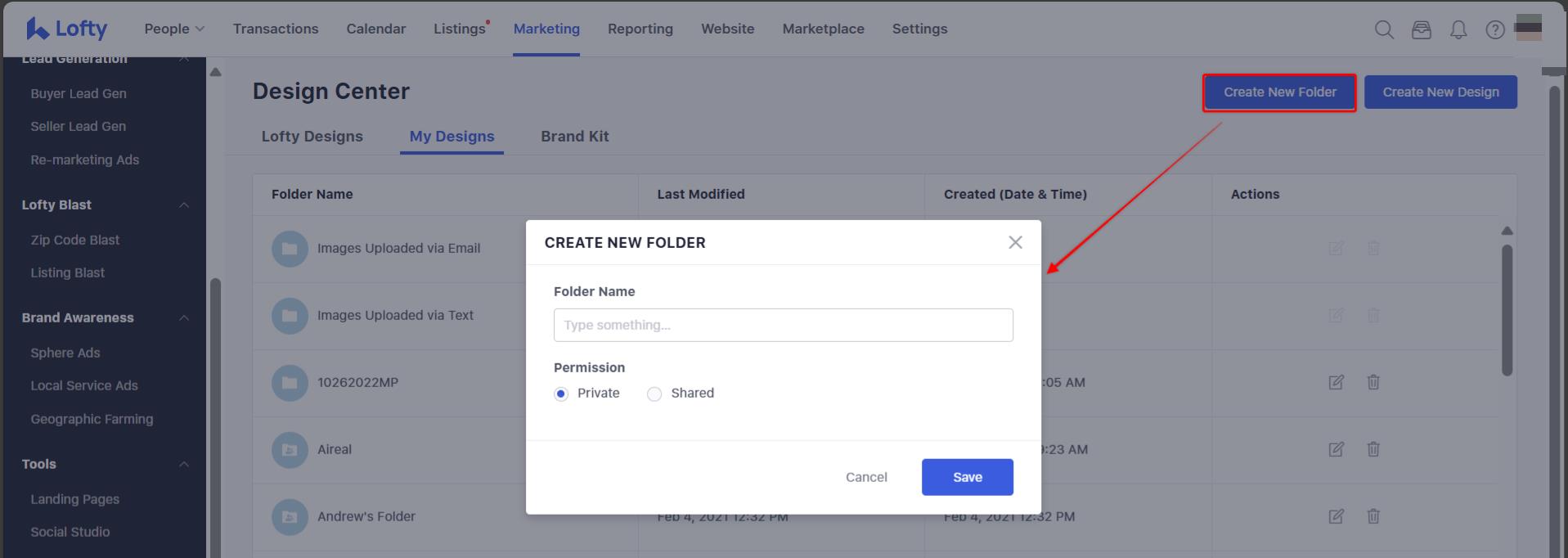This screenshot has height=558, width=1568.
Task: Collapse the Lofty Blast sidebar section
Action: 184,205
